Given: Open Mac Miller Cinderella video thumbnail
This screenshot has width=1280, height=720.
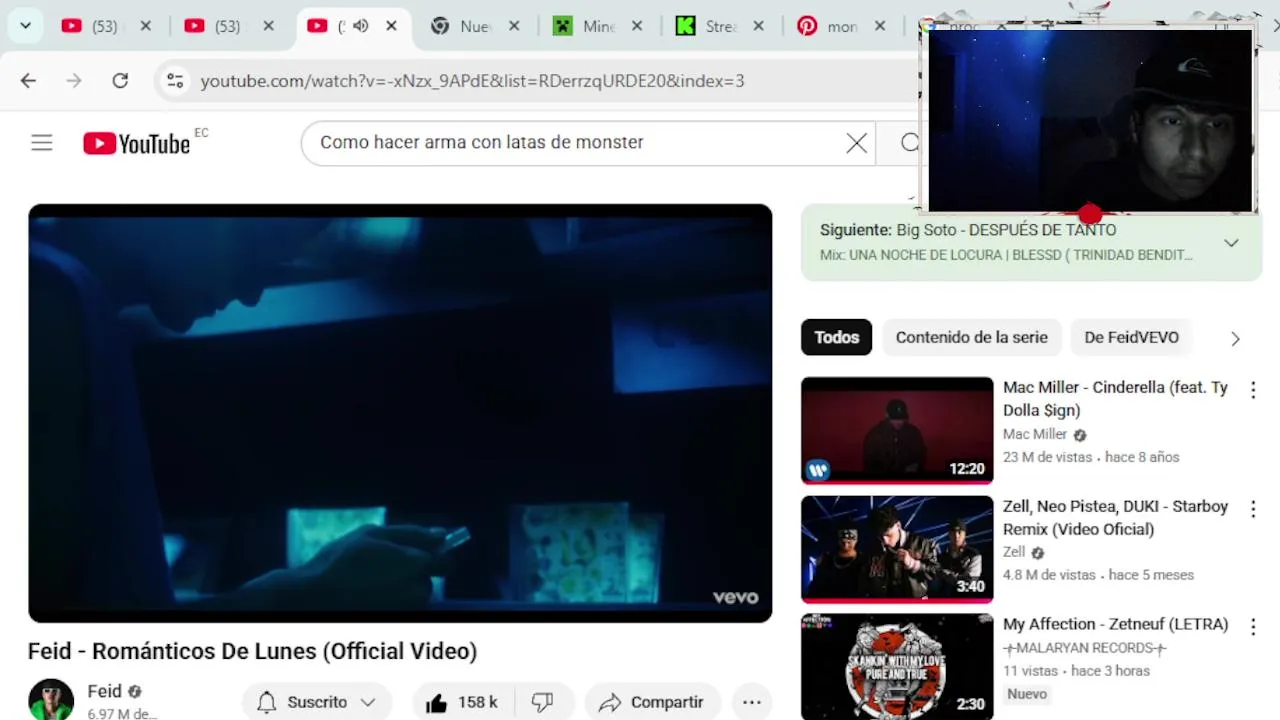Looking at the screenshot, I should (897, 430).
